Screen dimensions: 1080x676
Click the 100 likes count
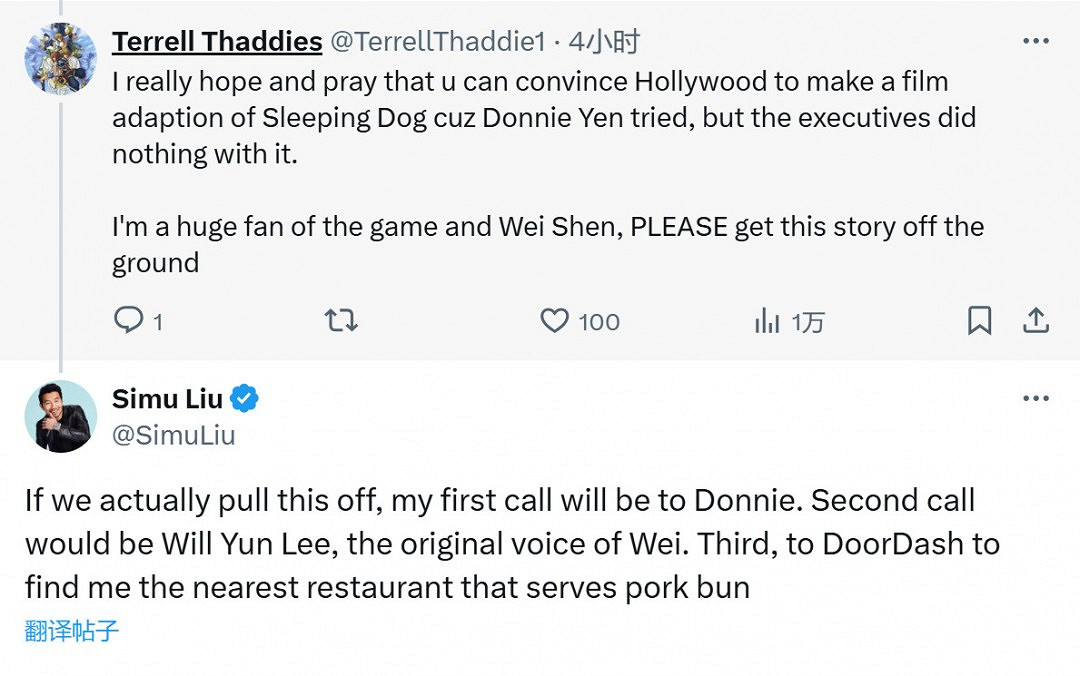point(599,322)
